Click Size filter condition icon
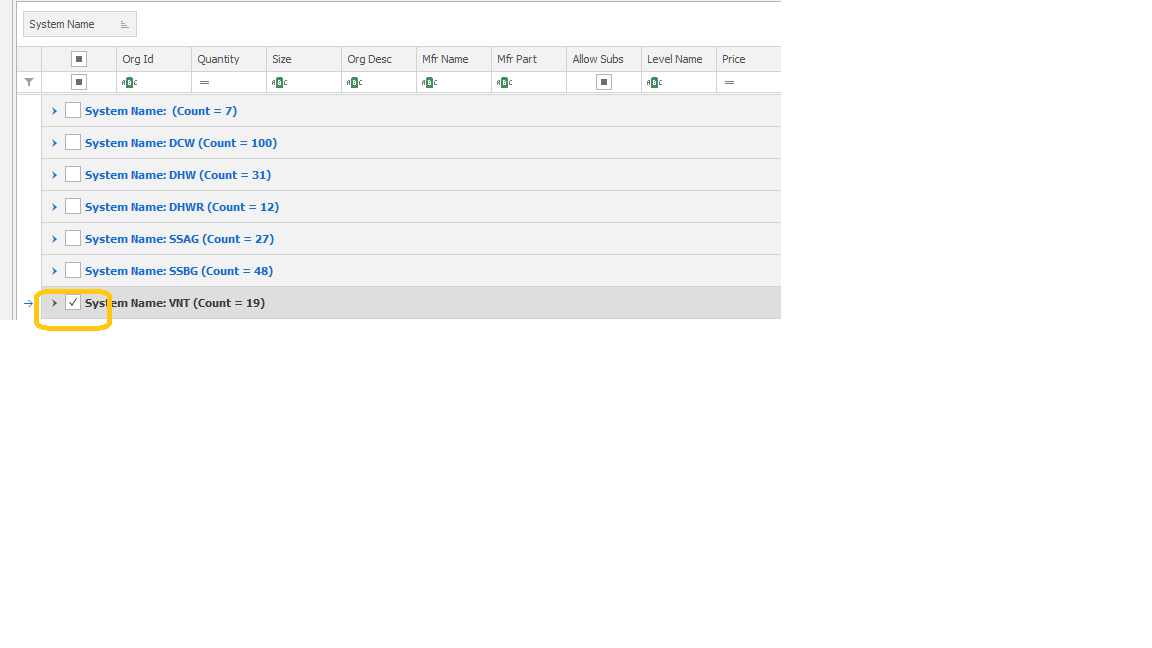 click(x=279, y=82)
